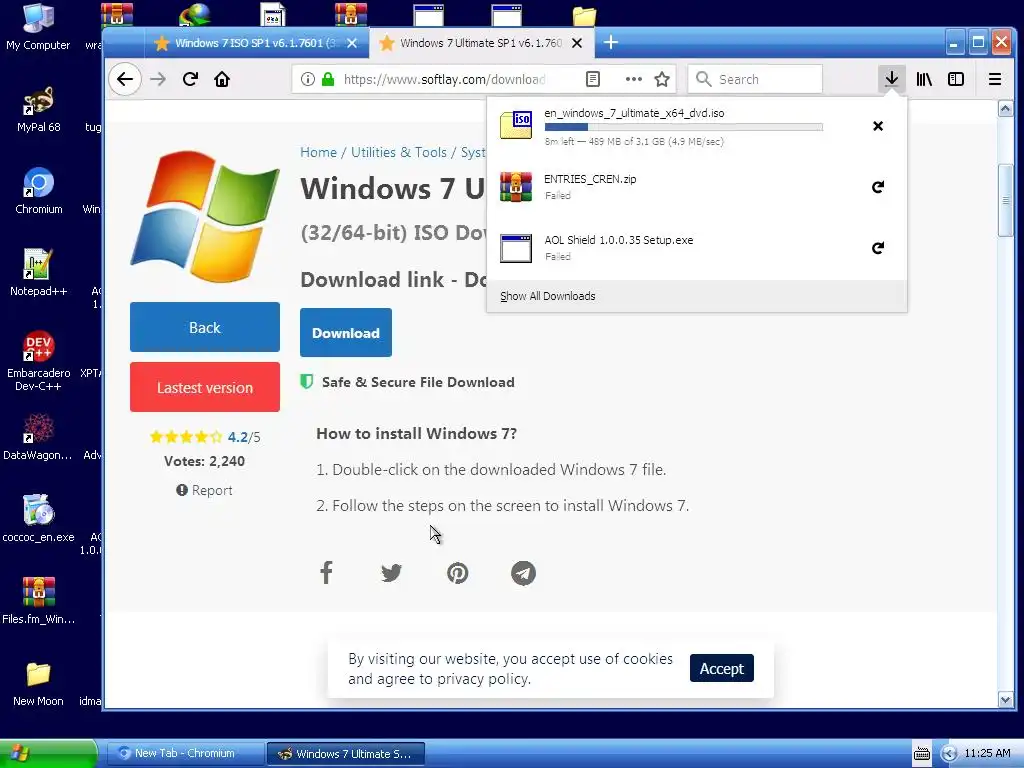Image resolution: width=1024 pixels, height=768 pixels.
Task: Open the Library toolbar icon
Action: pos(924,79)
